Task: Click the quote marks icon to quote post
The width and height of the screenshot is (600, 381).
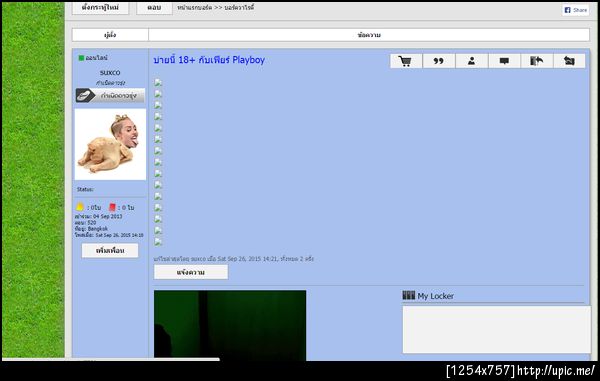Action: pyautogui.click(x=439, y=61)
